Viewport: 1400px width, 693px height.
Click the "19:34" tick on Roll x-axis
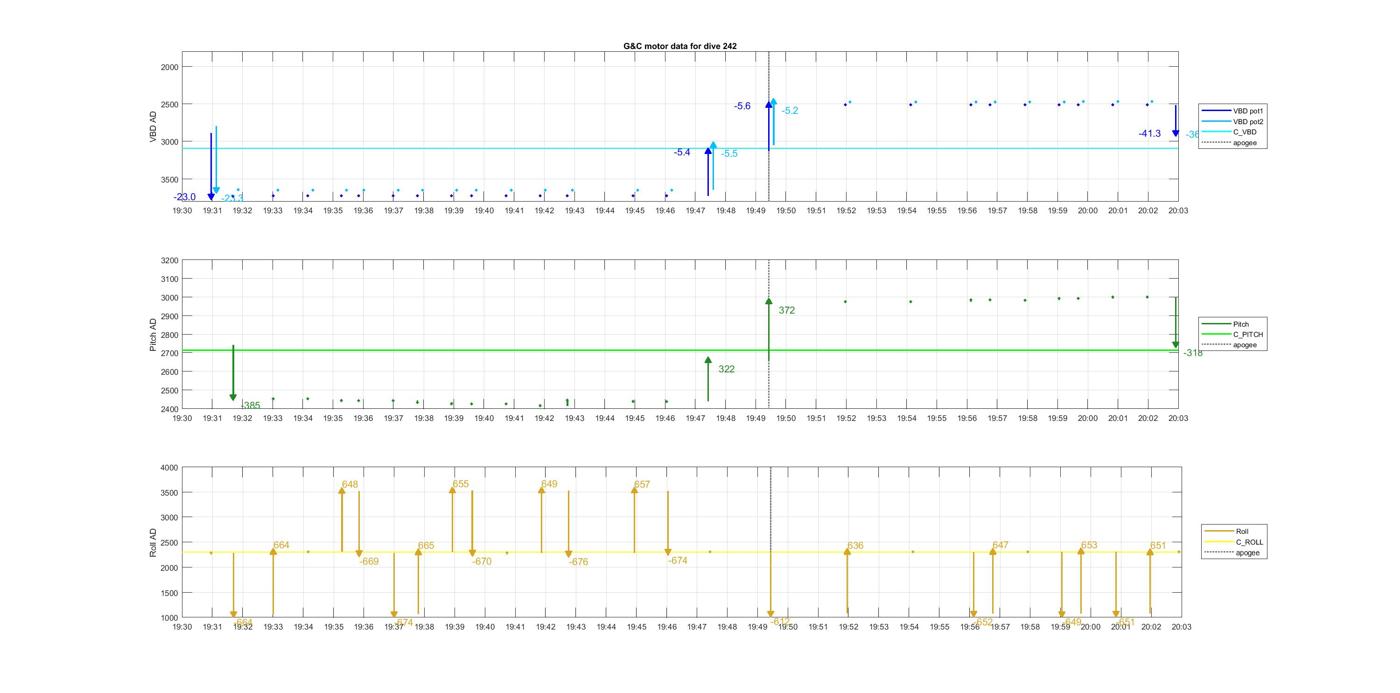pyautogui.click(x=303, y=627)
